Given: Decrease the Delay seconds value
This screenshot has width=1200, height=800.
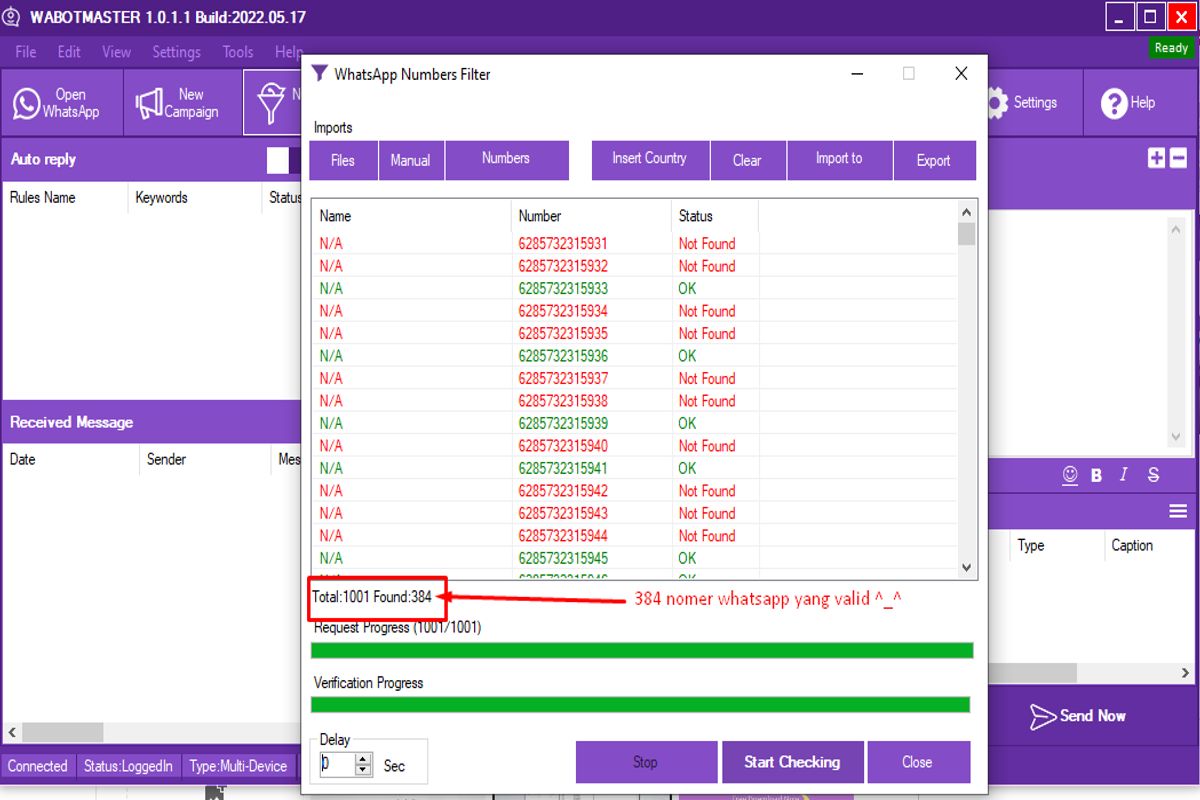Looking at the screenshot, I should [x=364, y=771].
